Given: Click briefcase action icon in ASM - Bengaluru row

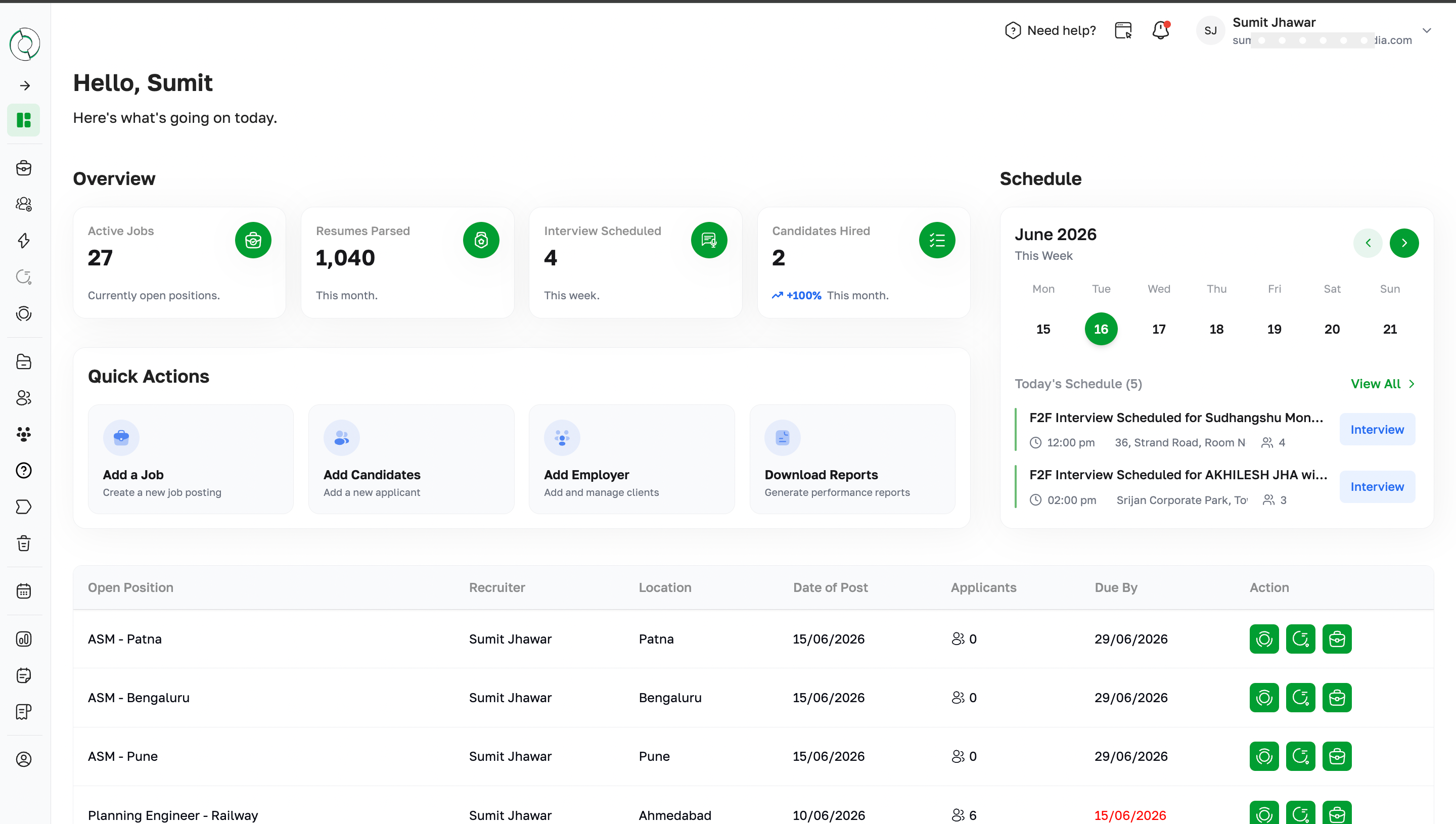Looking at the screenshot, I should (x=1337, y=698).
